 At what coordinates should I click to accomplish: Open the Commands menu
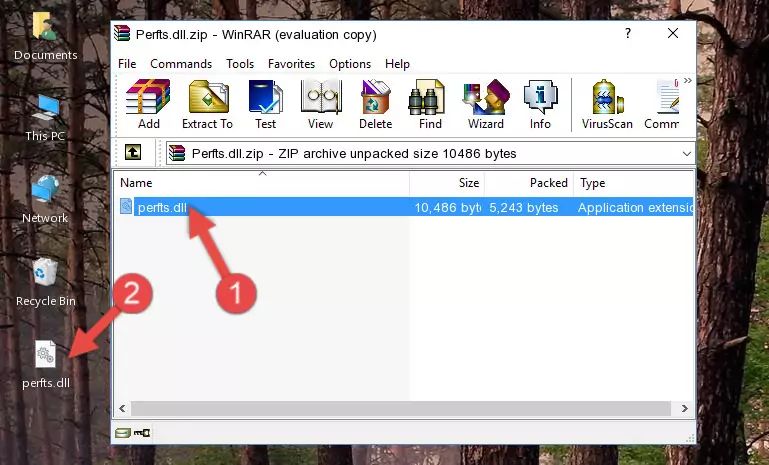[181, 64]
